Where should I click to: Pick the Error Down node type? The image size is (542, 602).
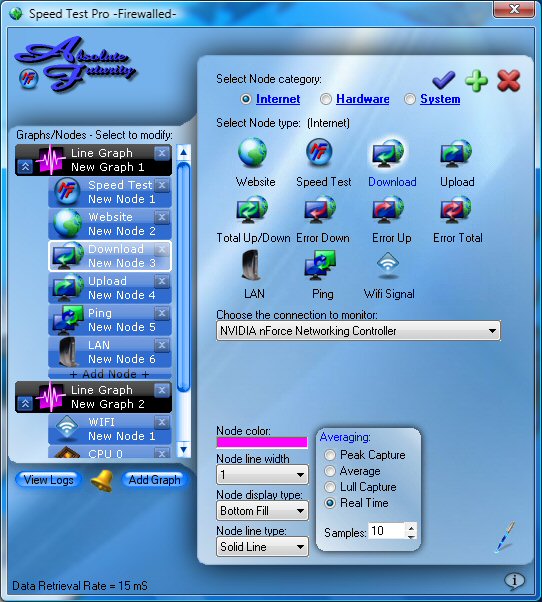320,210
